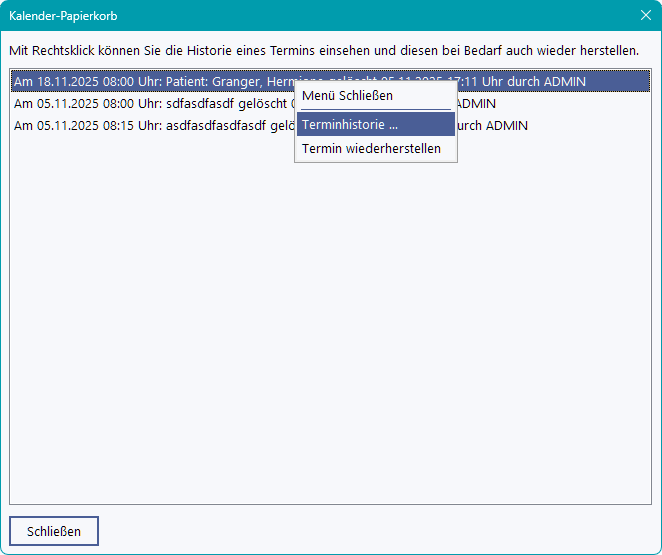Viewport: 662px width, 555px height.
Task: Click ADMIN at end of second row
Action: (x=476, y=103)
